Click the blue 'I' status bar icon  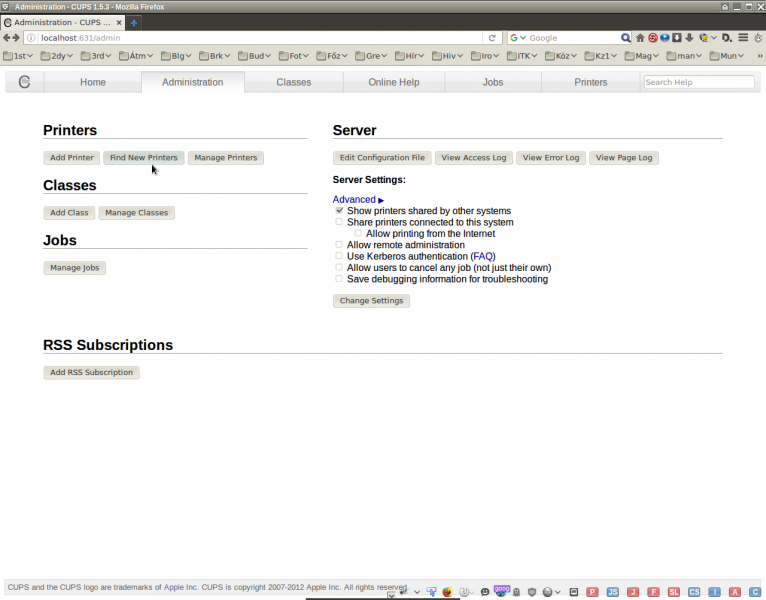[x=714, y=592]
